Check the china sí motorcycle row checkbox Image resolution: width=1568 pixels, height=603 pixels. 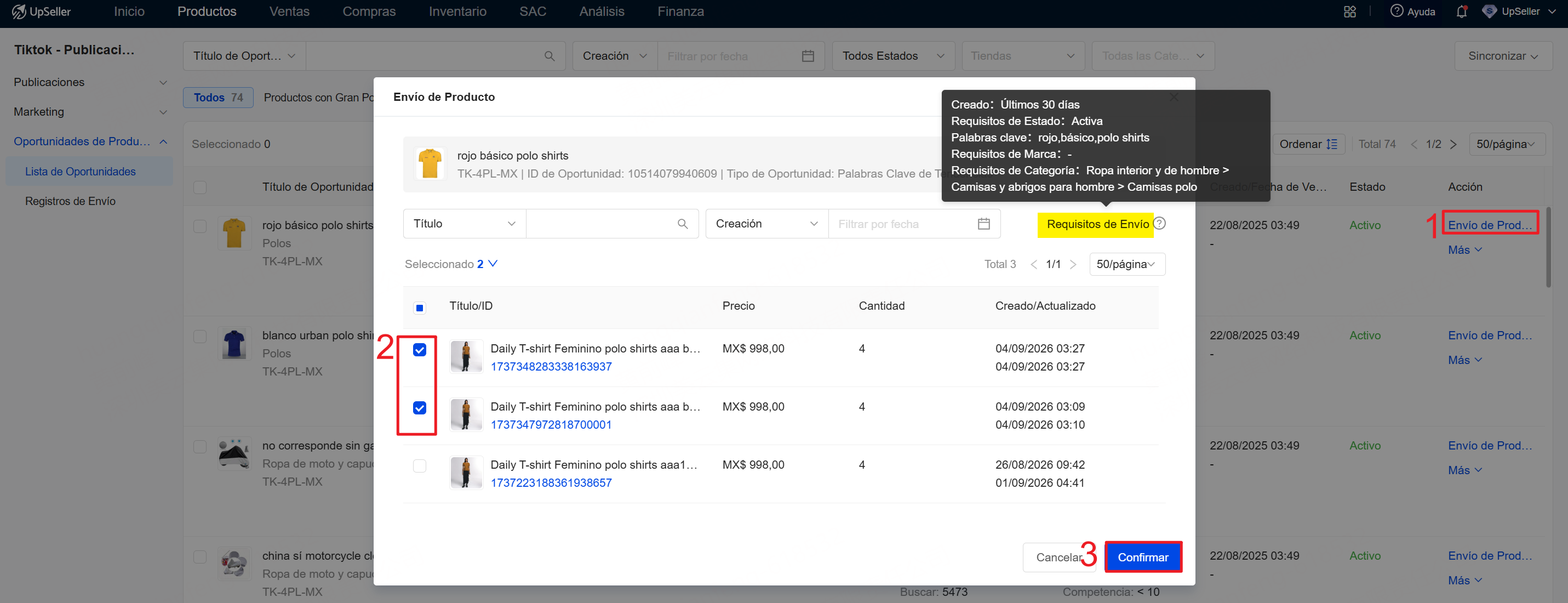(199, 557)
